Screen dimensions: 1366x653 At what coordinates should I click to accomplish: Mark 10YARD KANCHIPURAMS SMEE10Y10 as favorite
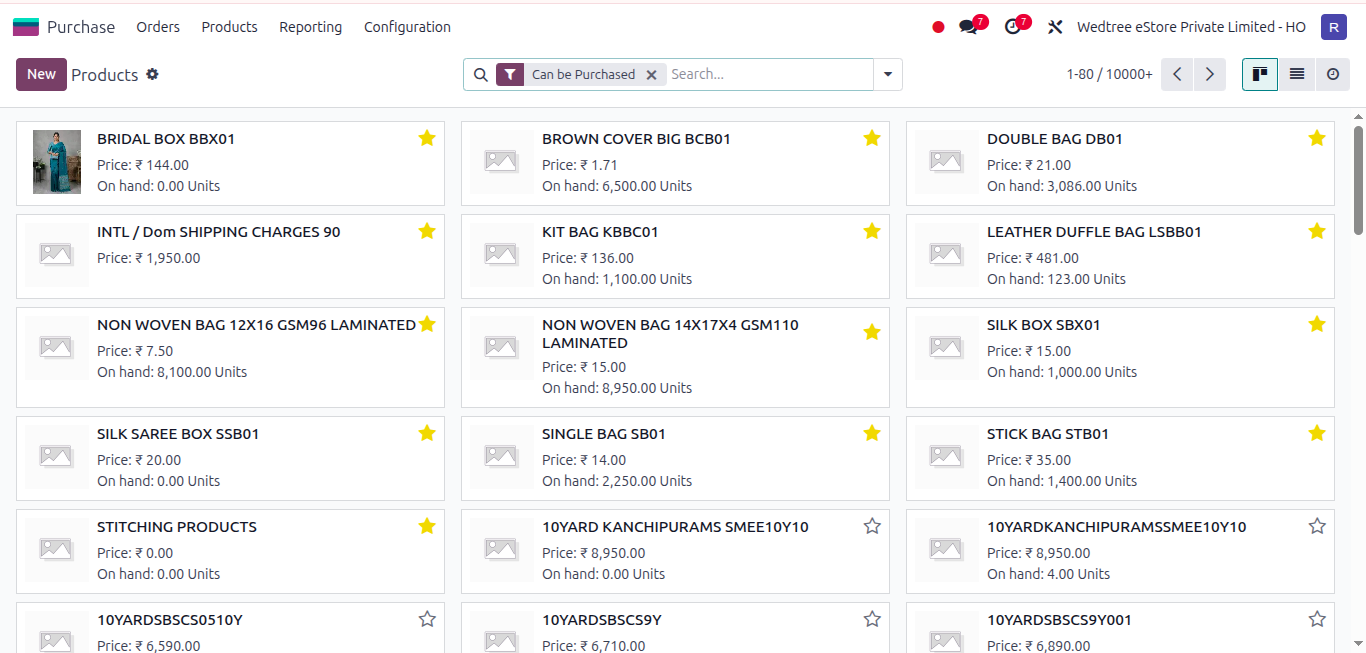[872, 526]
